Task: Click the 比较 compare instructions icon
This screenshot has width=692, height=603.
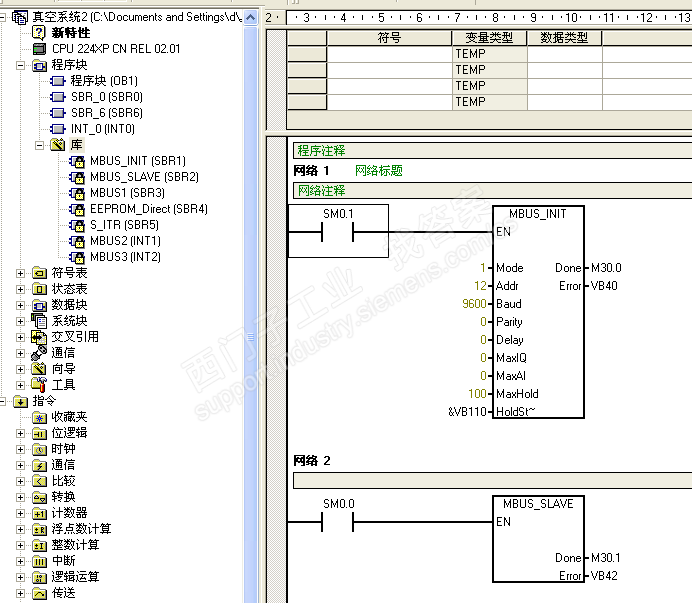Action: tap(39, 481)
